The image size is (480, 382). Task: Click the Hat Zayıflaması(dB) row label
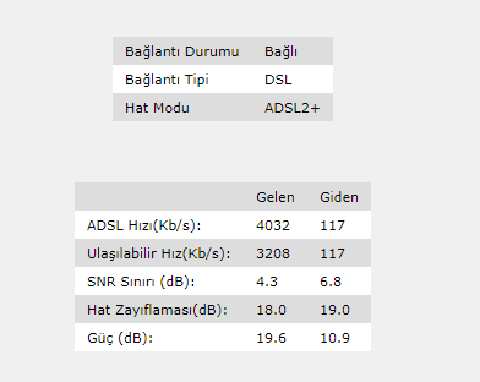(157, 310)
